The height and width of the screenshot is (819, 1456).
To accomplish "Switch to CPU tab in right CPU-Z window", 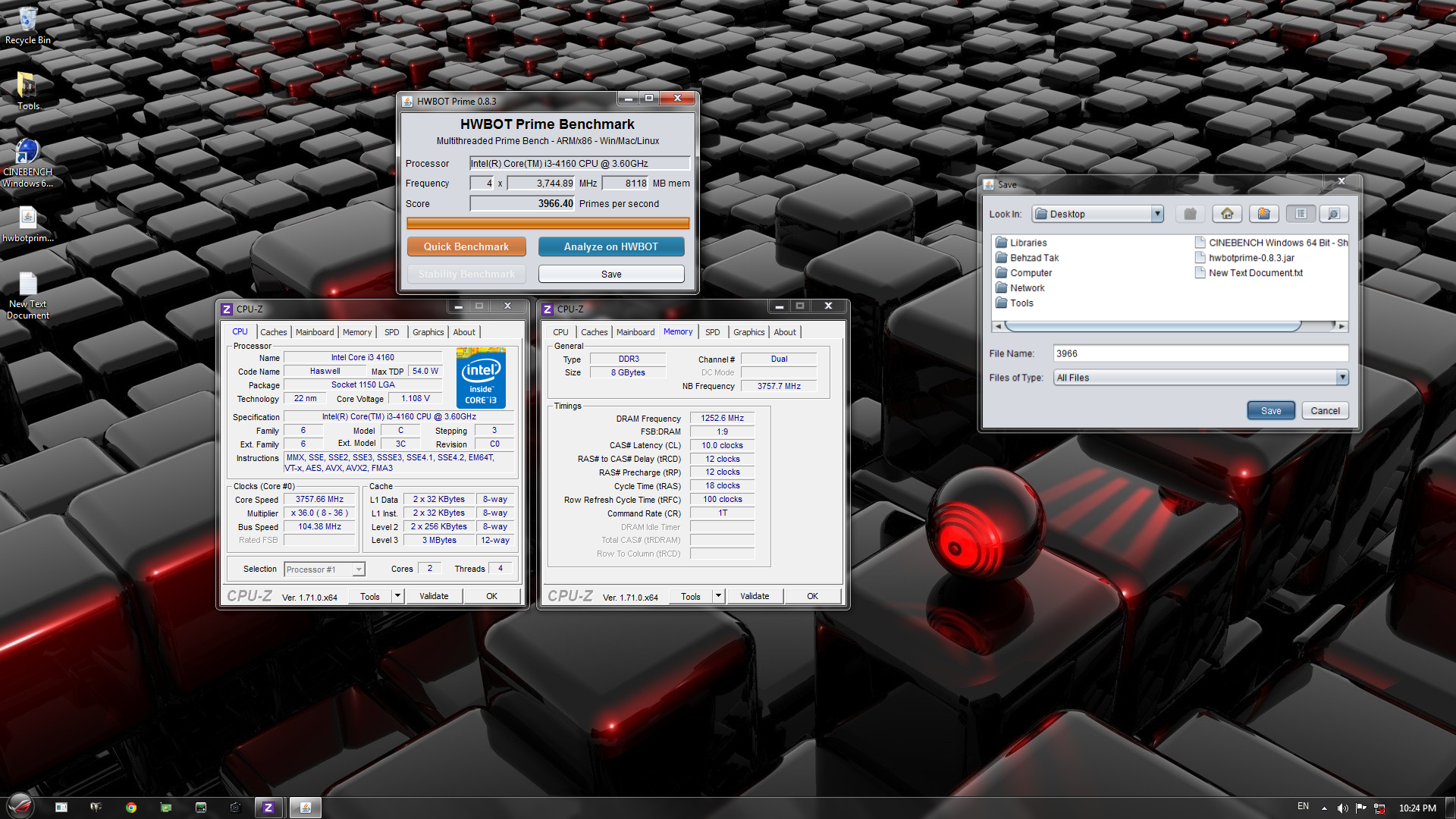I will point(560,332).
